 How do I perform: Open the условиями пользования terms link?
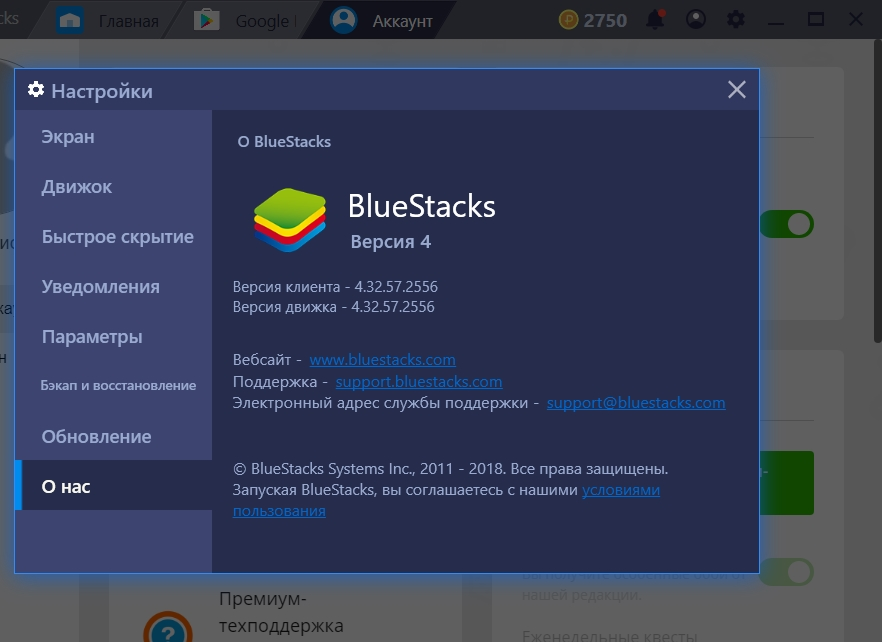tap(620, 490)
